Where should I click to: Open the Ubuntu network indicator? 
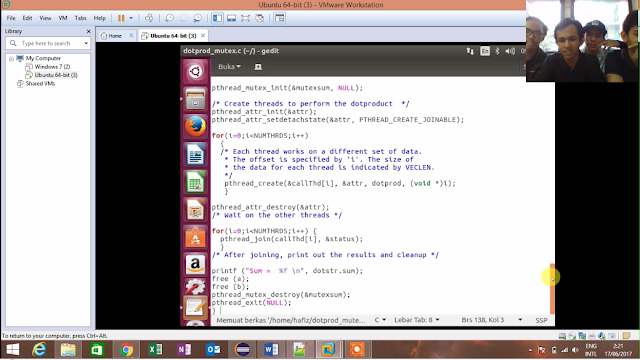point(470,51)
